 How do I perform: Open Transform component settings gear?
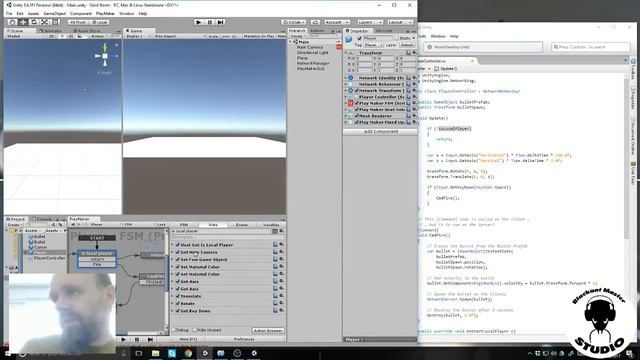point(413,53)
